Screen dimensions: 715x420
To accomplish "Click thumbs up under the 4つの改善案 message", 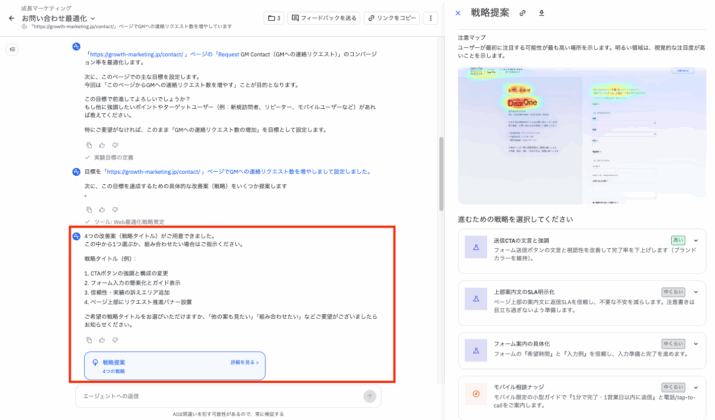I will [x=100, y=340].
